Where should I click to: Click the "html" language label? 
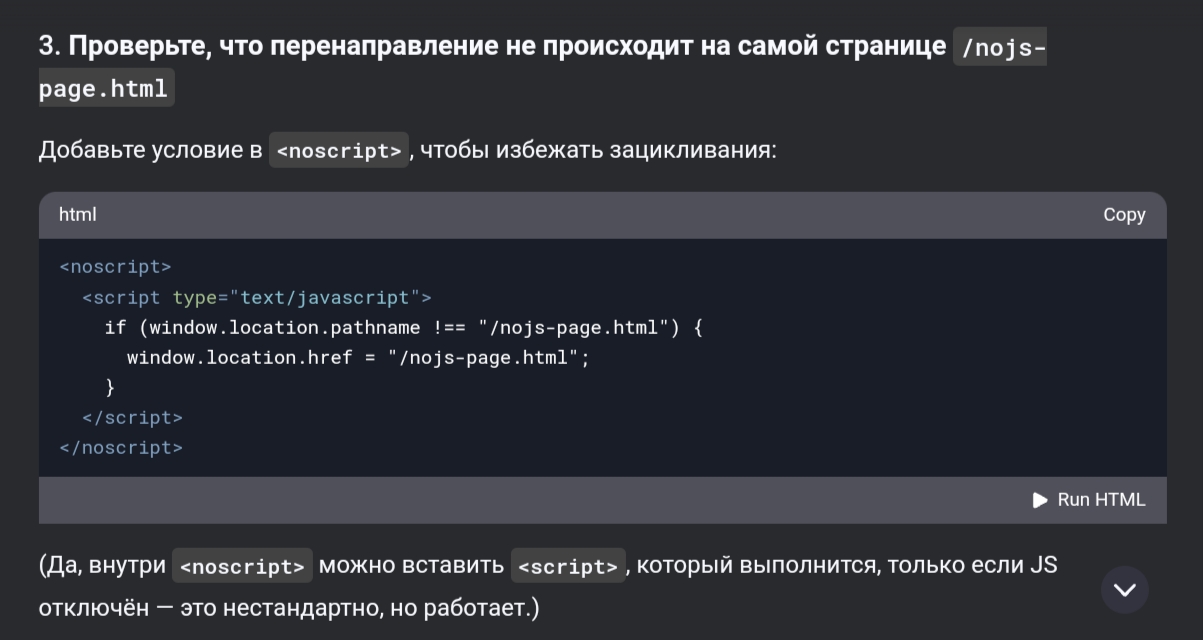tap(77, 215)
